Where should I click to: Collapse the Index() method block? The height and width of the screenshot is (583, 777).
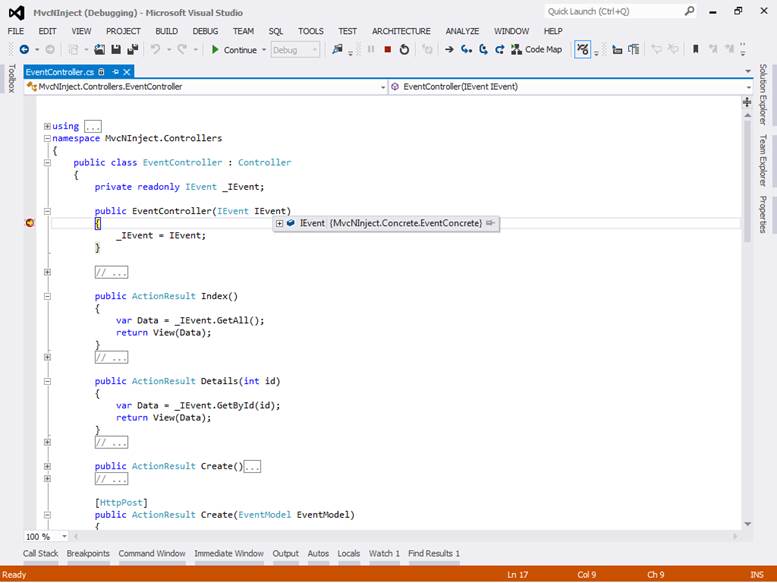47,296
